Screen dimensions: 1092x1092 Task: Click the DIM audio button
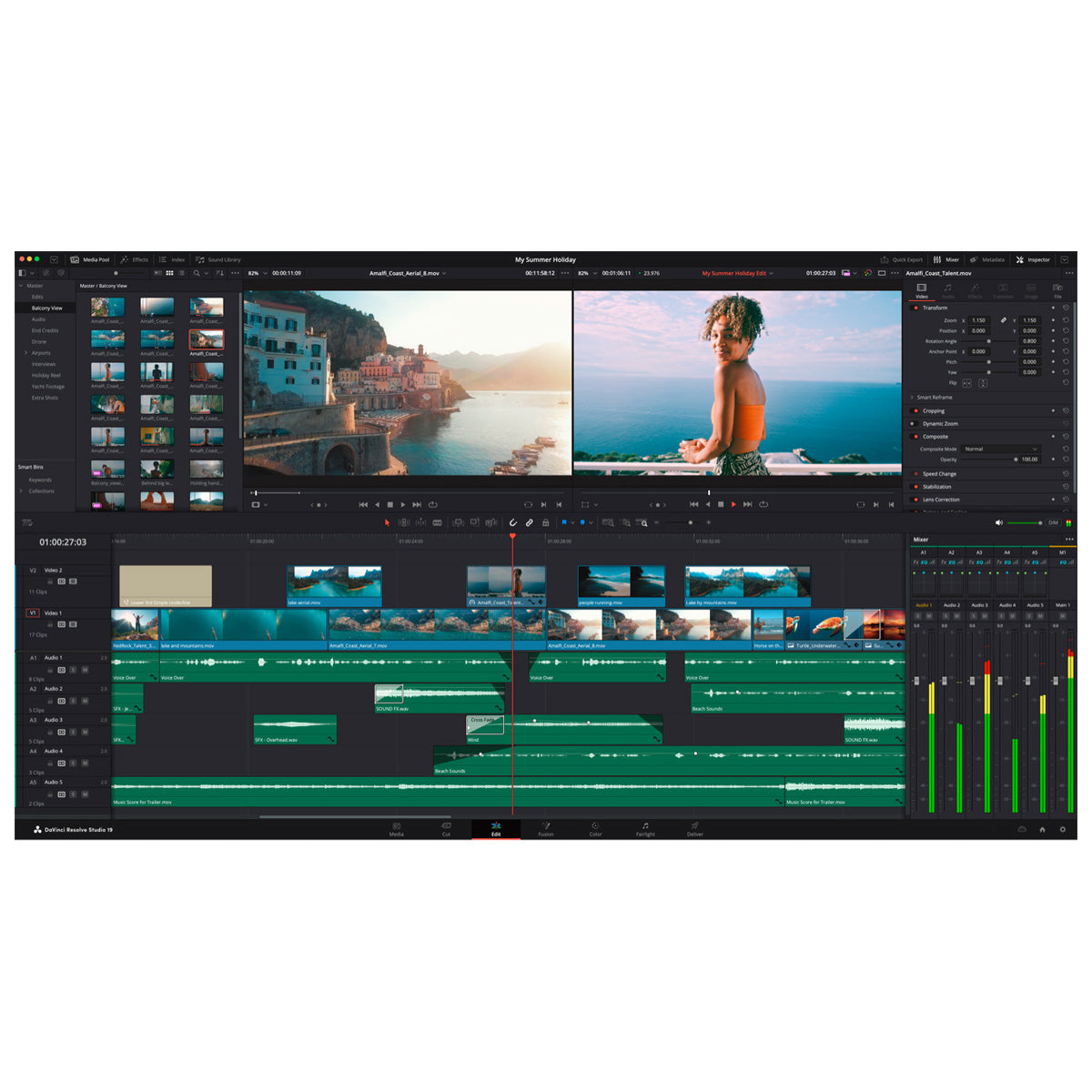(1053, 522)
